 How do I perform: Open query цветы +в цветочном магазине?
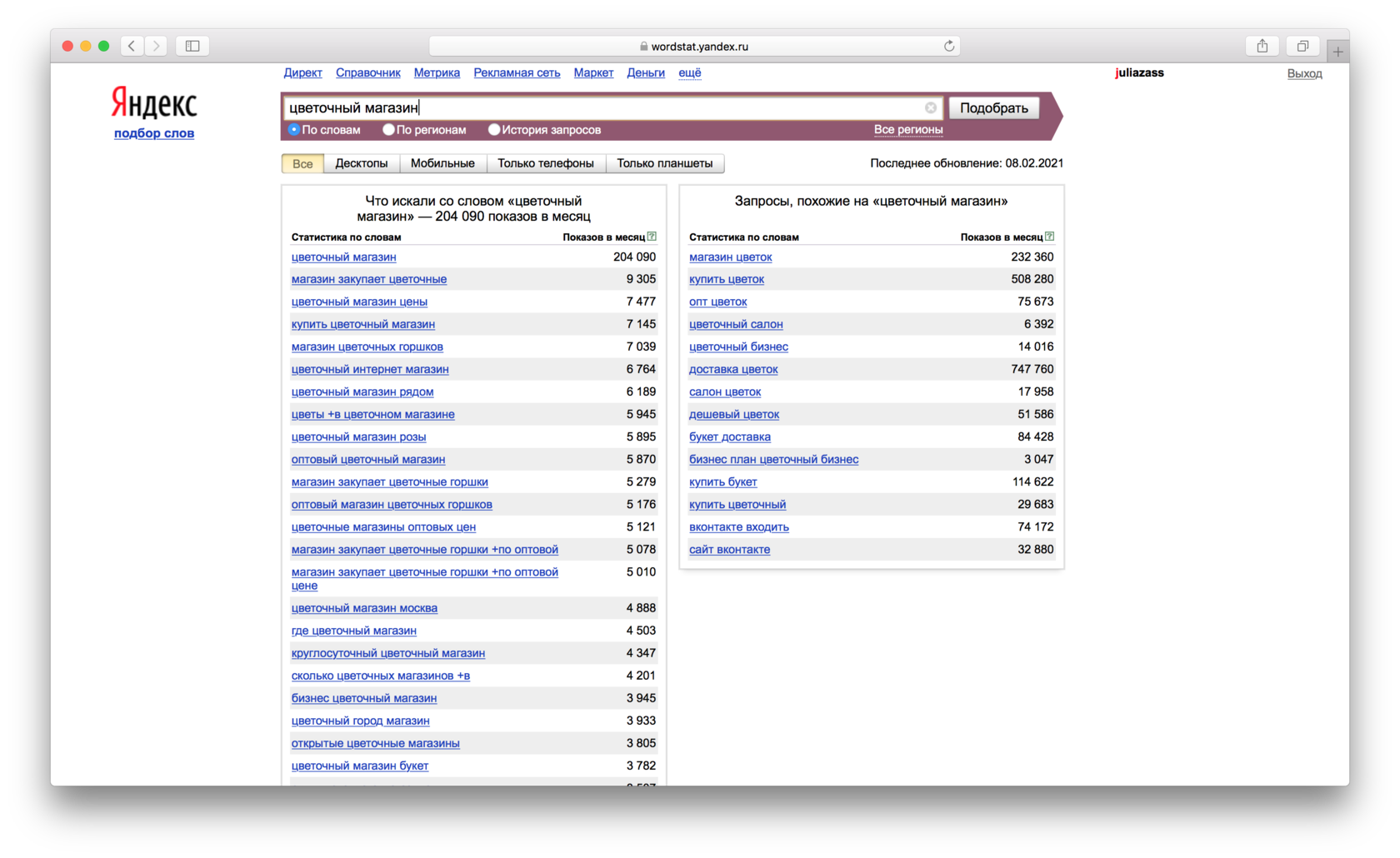(373, 414)
